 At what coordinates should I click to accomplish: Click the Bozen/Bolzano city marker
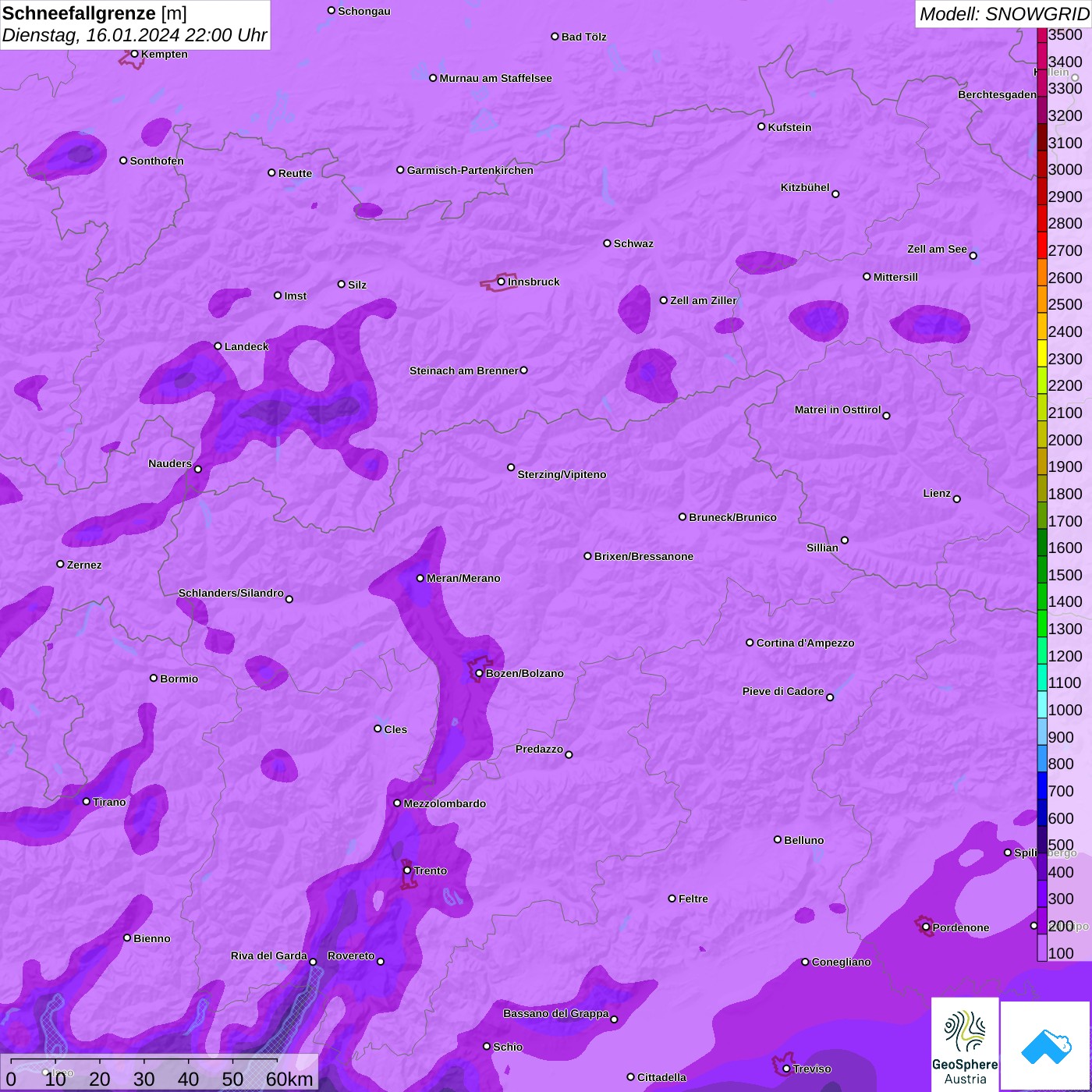point(479,673)
